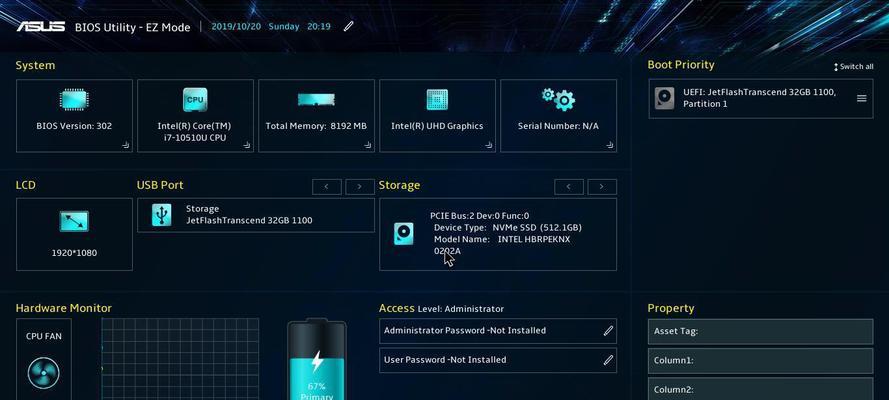Click the CPU FAN label
889x400 pixels.
[x=44, y=336]
